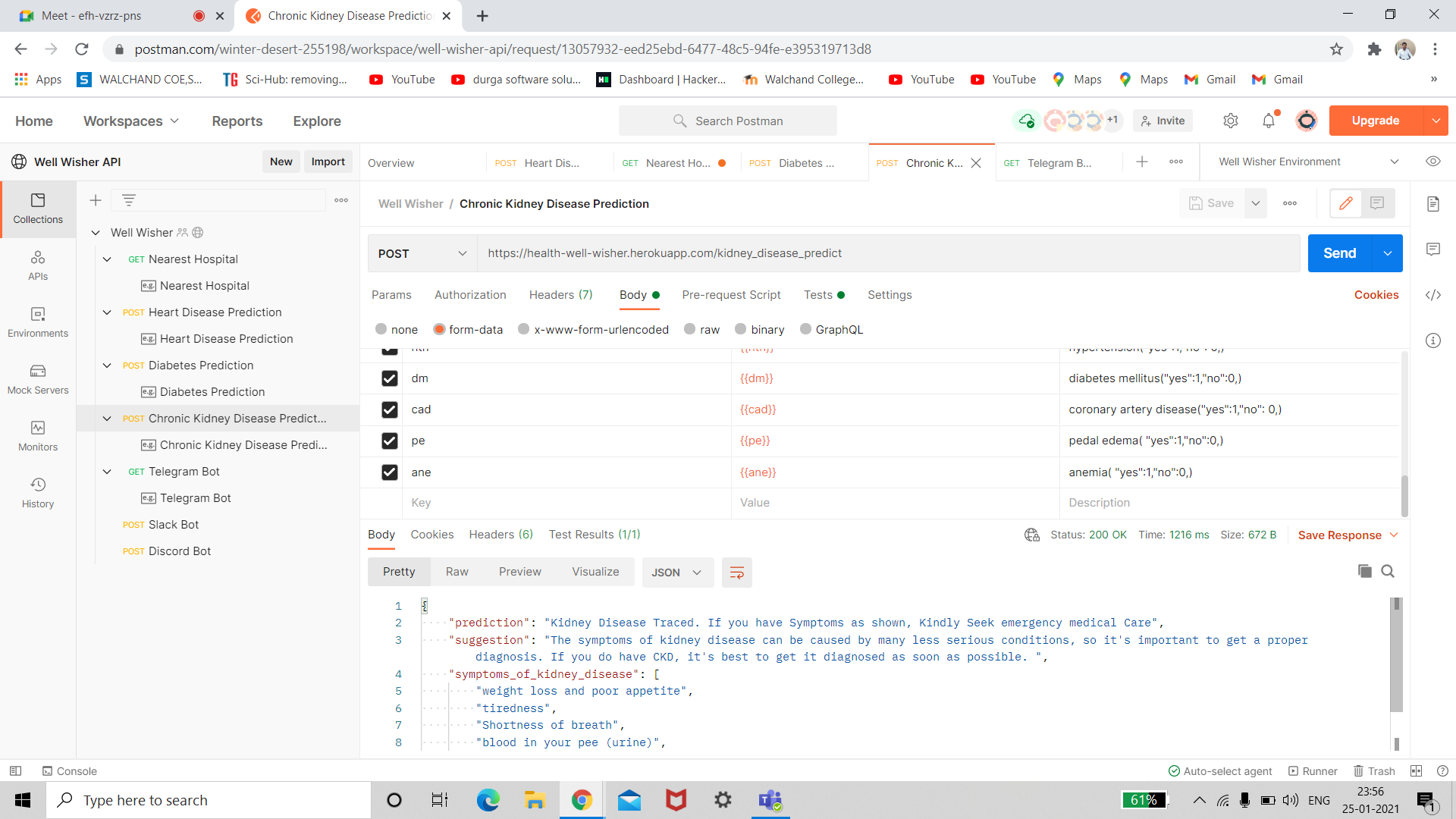Click the search icon in response
The image size is (1456, 819).
1388,571
